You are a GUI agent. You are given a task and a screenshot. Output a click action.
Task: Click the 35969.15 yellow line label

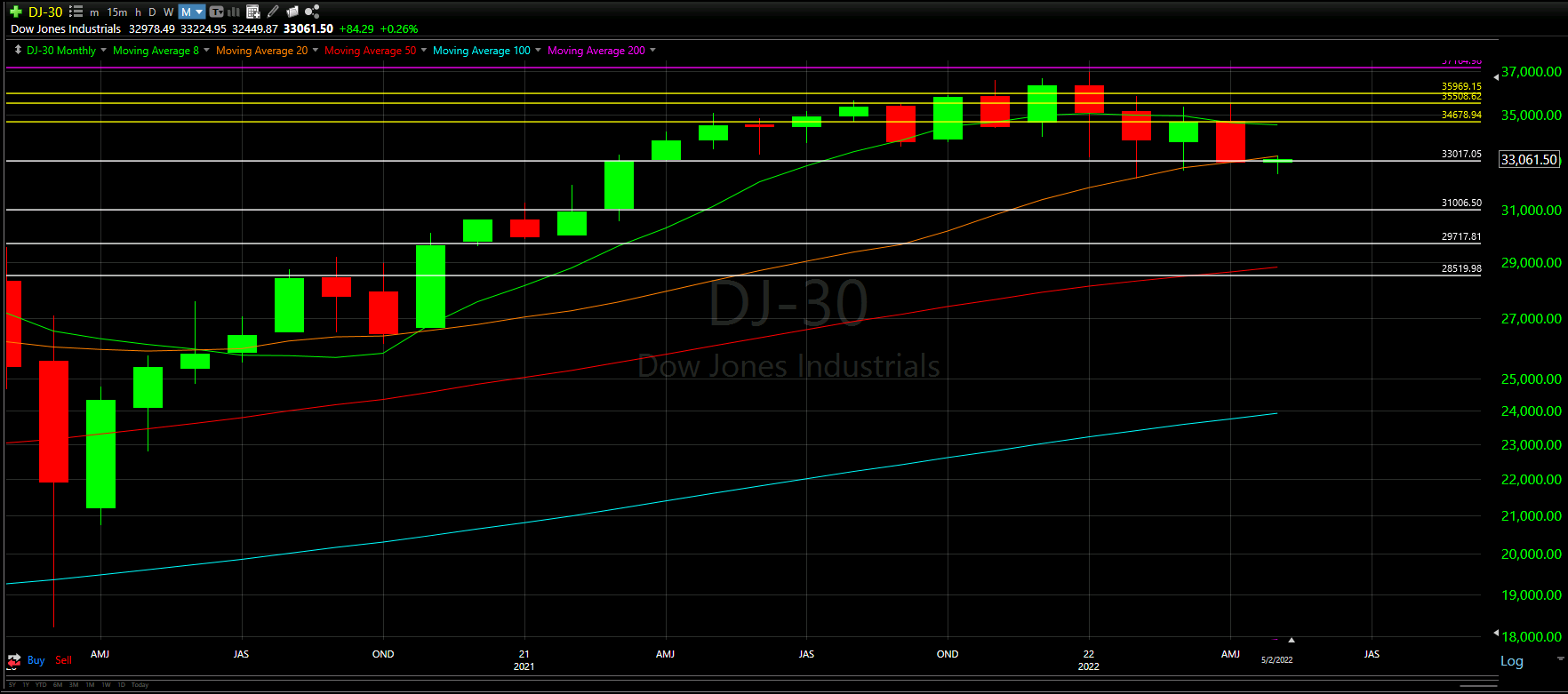coord(1461,87)
